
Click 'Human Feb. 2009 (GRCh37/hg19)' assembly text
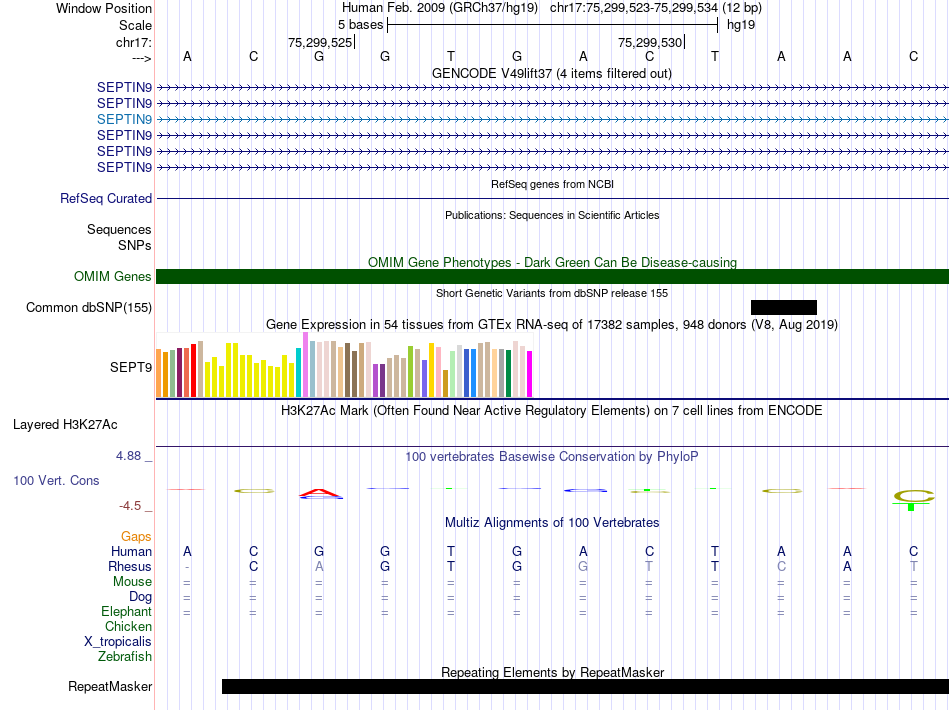click(440, 8)
